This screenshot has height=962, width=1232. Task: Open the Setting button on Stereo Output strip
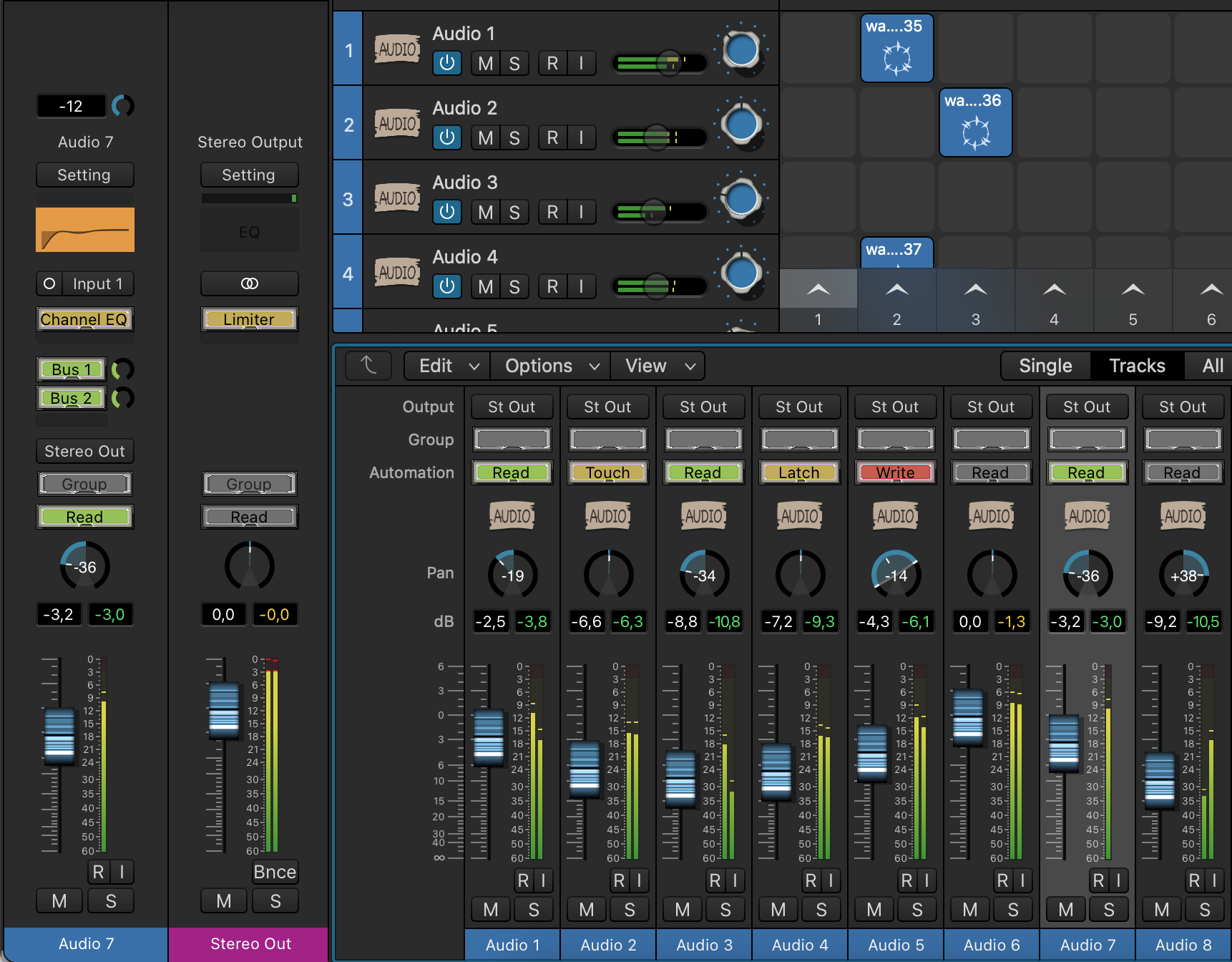click(x=249, y=175)
